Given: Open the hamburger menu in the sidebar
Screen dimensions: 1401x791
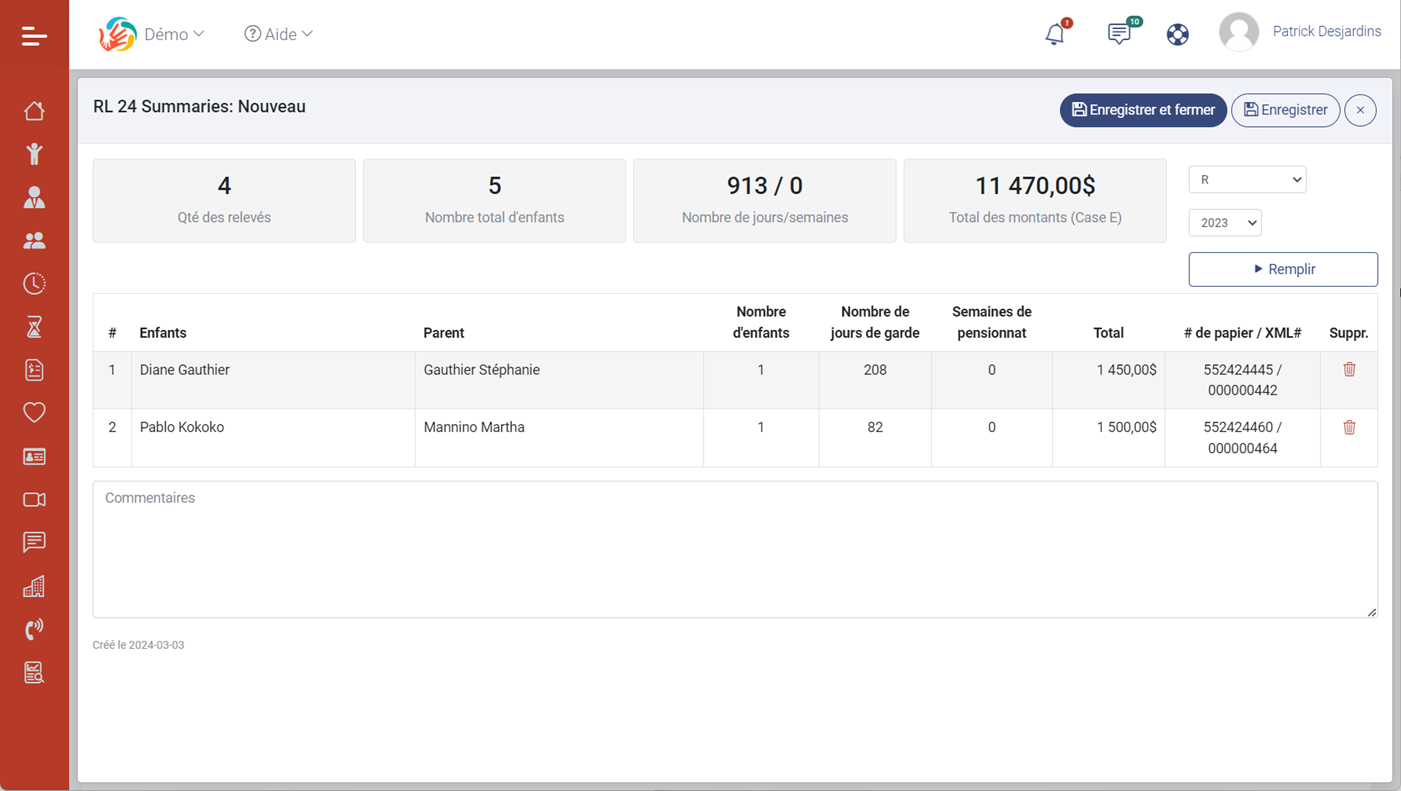Looking at the screenshot, I should tap(34, 36).
